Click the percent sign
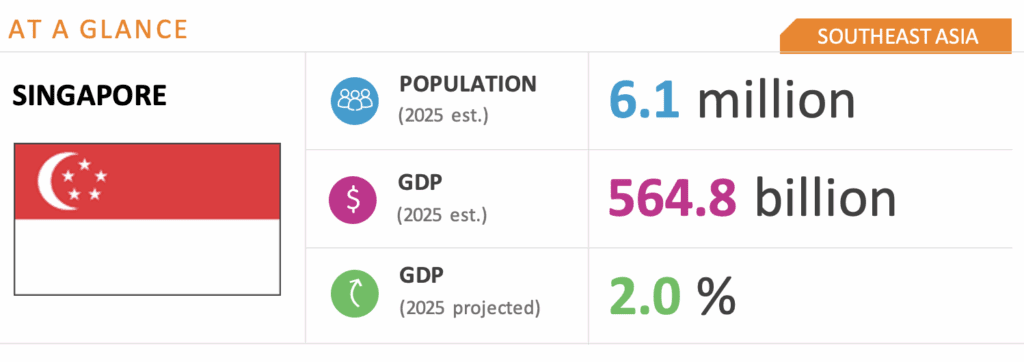Viewport: 1024px width, 362px height. [x=716, y=296]
